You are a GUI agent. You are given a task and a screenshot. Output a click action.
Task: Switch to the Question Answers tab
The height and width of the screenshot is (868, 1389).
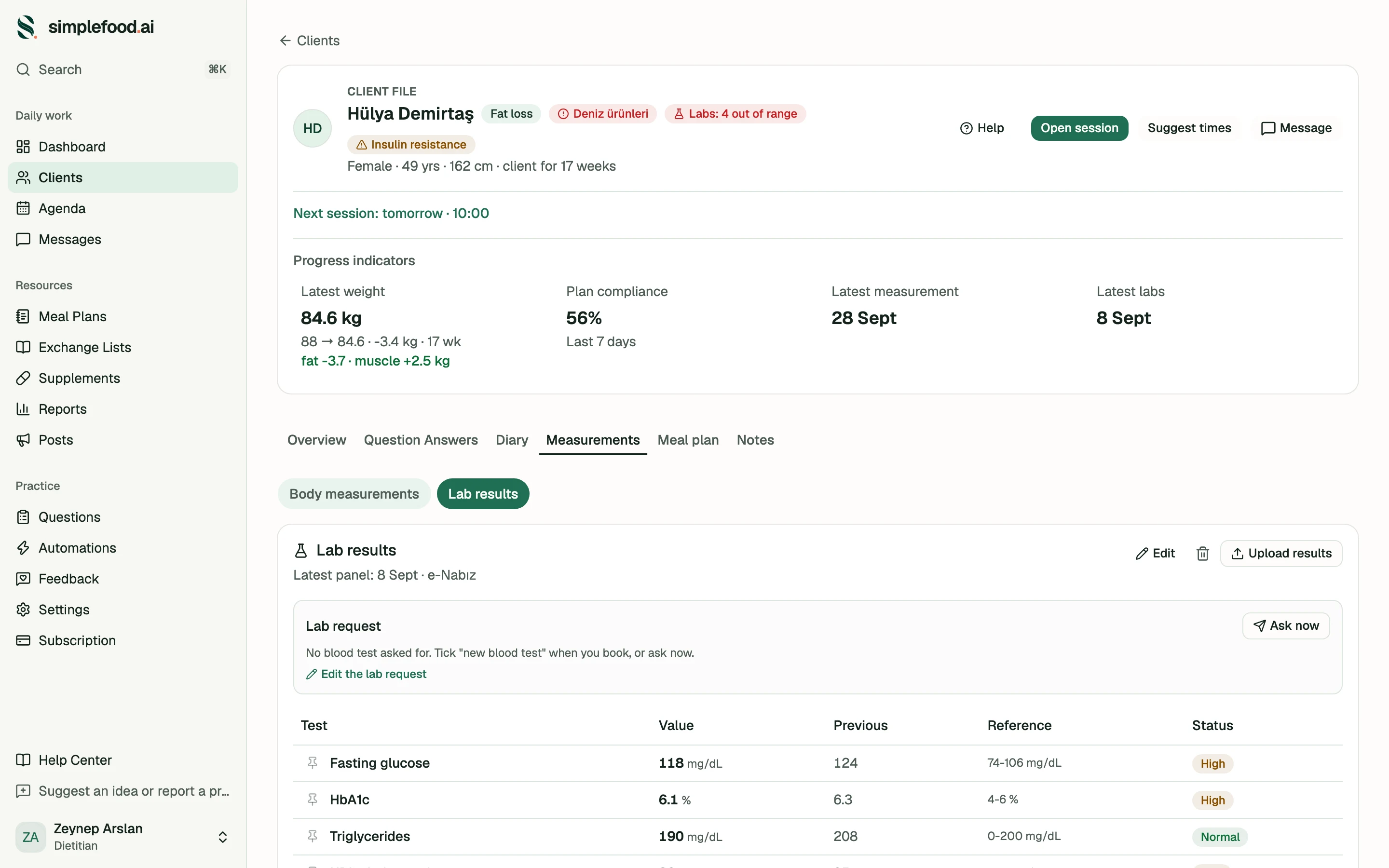pos(421,440)
